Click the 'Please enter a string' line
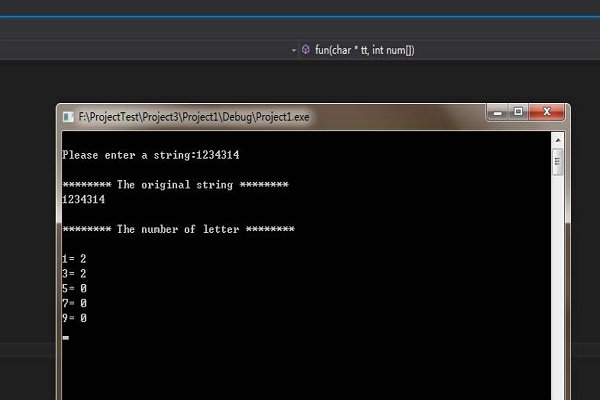This screenshot has height=400, width=600. (x=150, y=155)
